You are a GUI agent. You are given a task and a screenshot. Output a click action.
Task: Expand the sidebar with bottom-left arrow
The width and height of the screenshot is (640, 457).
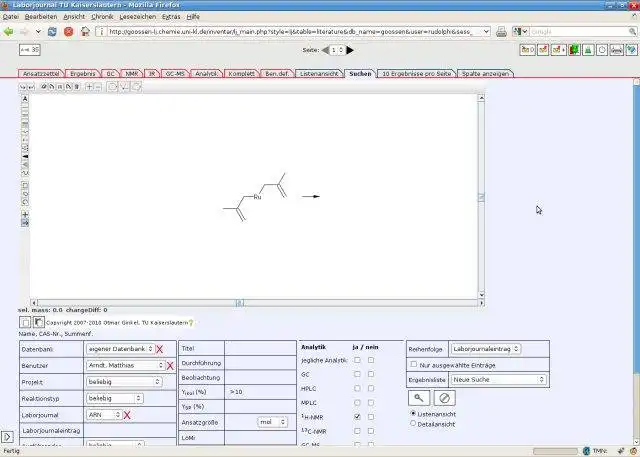pyautogui.click(x=7, y=437)
